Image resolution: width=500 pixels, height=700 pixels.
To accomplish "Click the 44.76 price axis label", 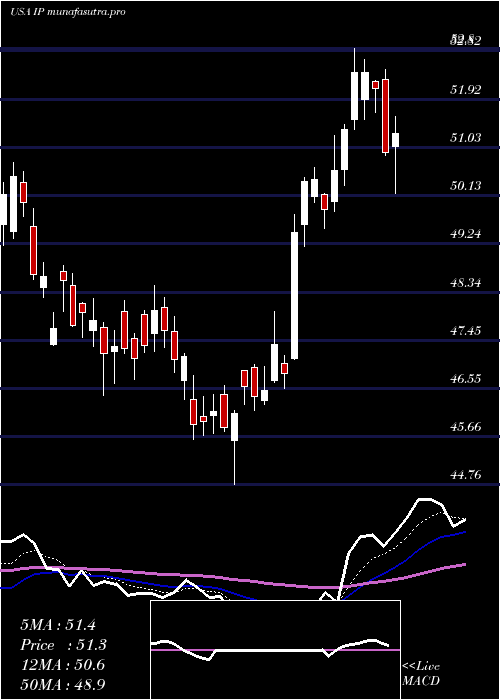I will pyautogui.click(x=466, y=475).
